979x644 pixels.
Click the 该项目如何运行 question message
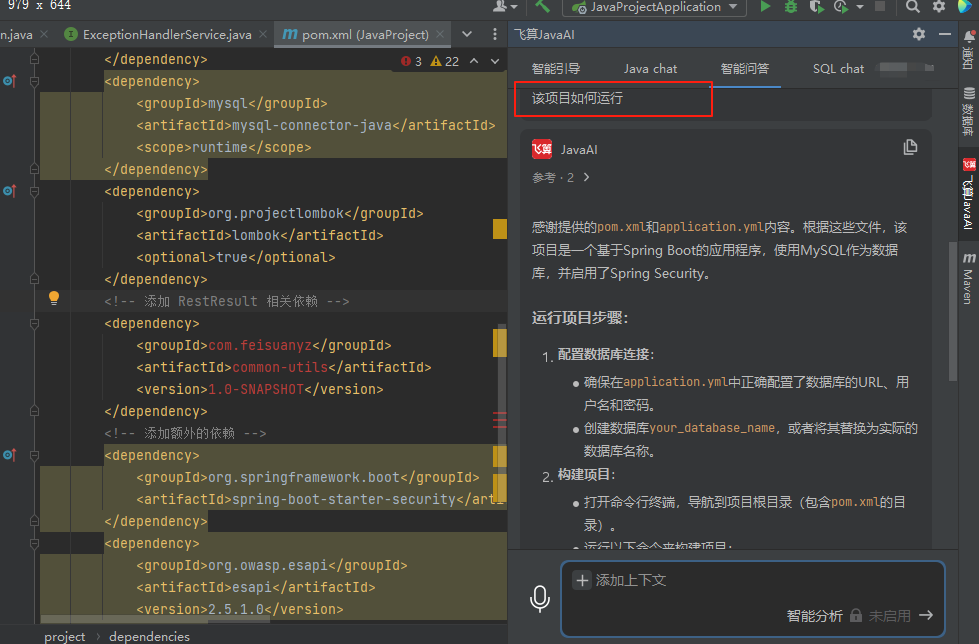tap(577, 98)
